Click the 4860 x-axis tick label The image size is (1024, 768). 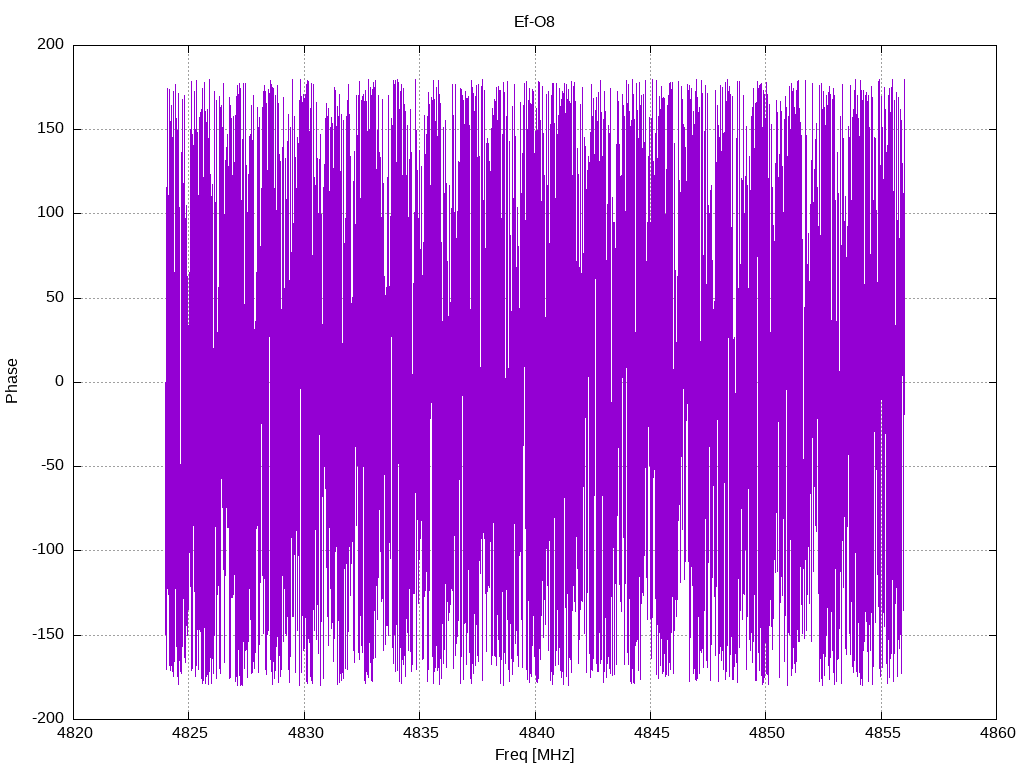997,733
